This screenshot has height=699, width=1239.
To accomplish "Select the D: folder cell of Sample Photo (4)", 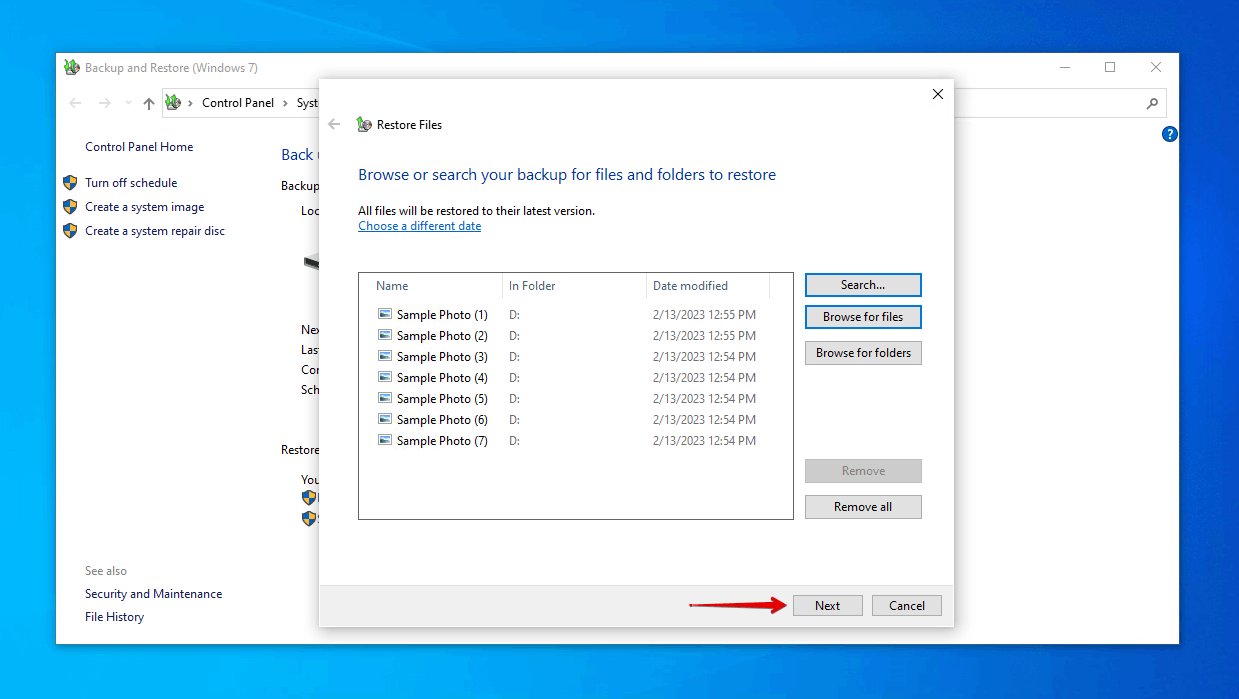I will [x=514, y=378].
